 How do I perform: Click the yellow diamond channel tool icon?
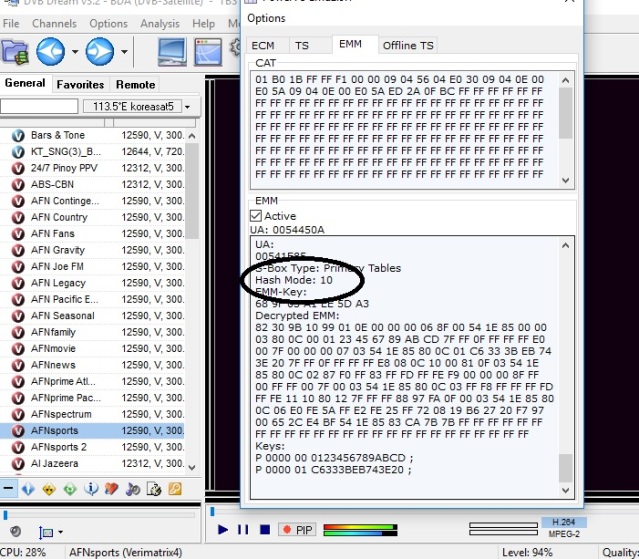click(x=49, y=489)
